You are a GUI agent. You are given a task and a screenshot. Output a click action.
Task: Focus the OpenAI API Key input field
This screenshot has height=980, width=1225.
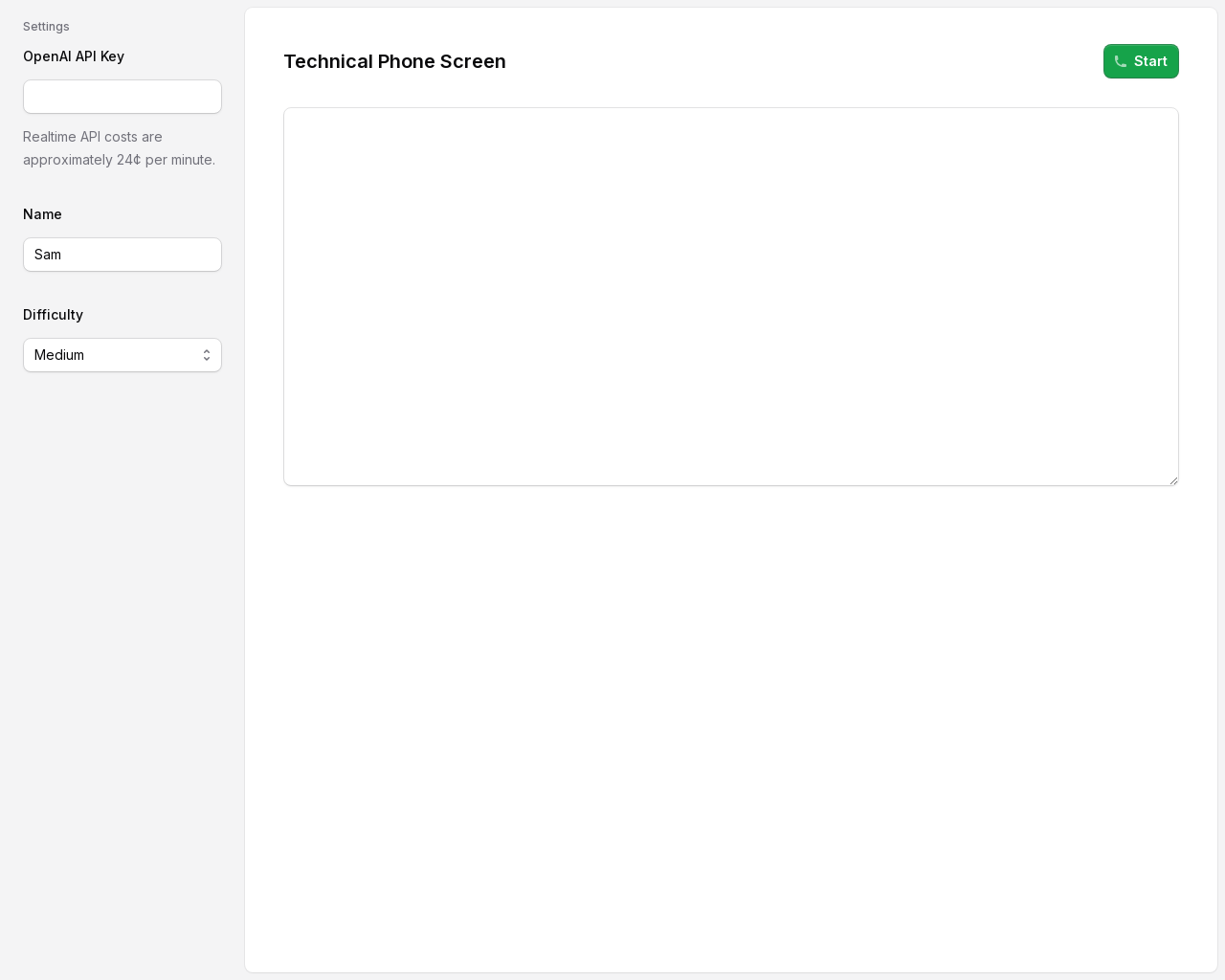tap(122, 97)
